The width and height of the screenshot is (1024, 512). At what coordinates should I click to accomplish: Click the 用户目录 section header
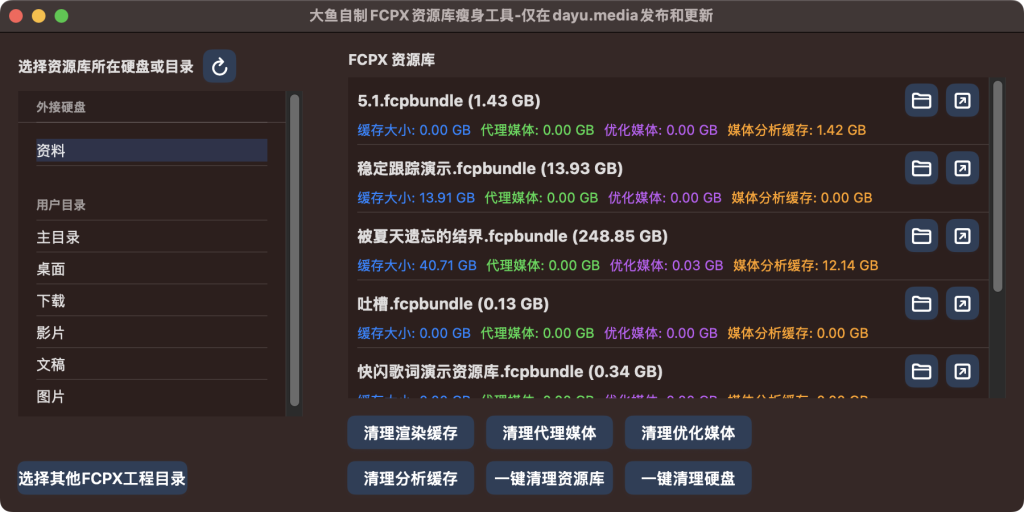click(61, 205)
